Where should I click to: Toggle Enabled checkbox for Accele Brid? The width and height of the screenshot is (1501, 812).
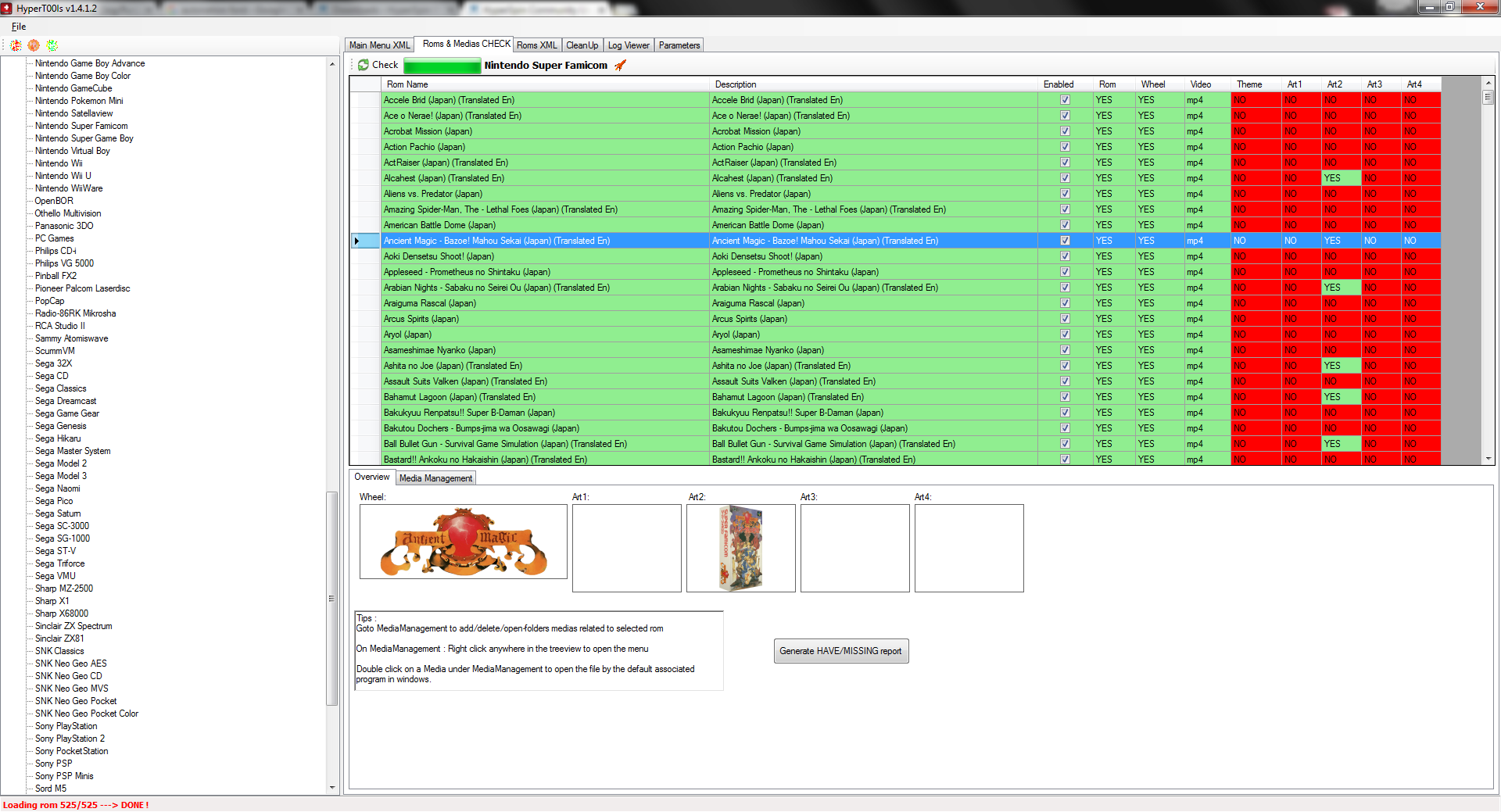coord(1065,100)
